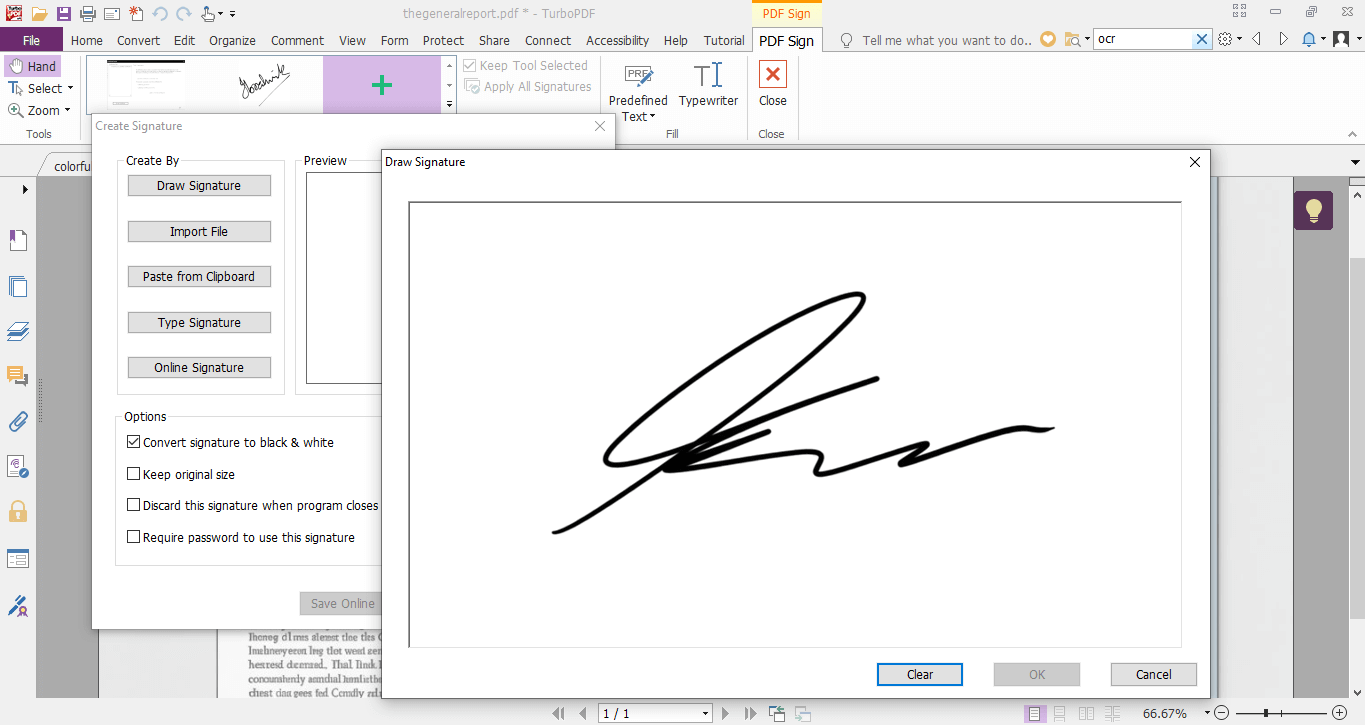The height and width of the screenshot is (725, 1365).
Task: Enable Keep original size option
Action: (133, 473)
